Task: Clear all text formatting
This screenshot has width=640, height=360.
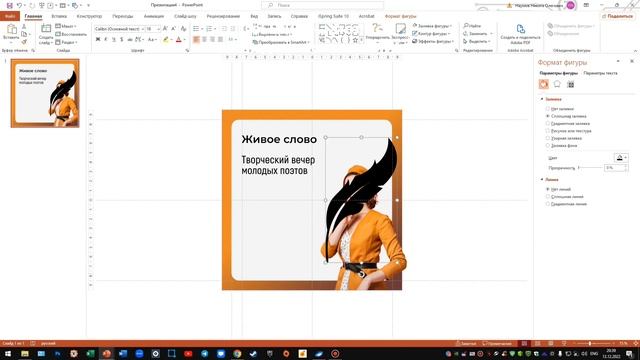Action: [183, 29]
